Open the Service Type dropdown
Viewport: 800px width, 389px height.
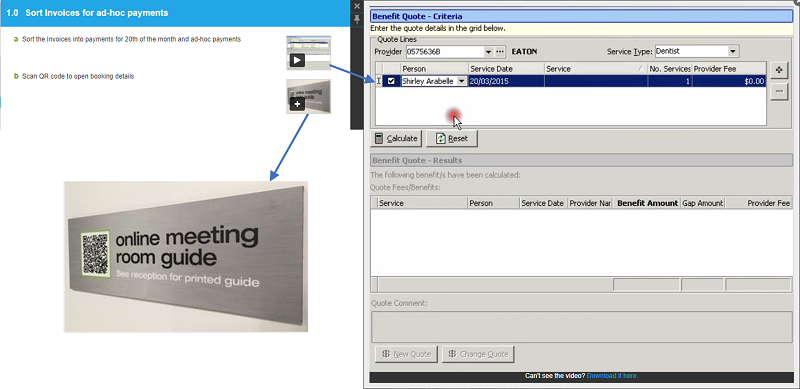point(733,52)
